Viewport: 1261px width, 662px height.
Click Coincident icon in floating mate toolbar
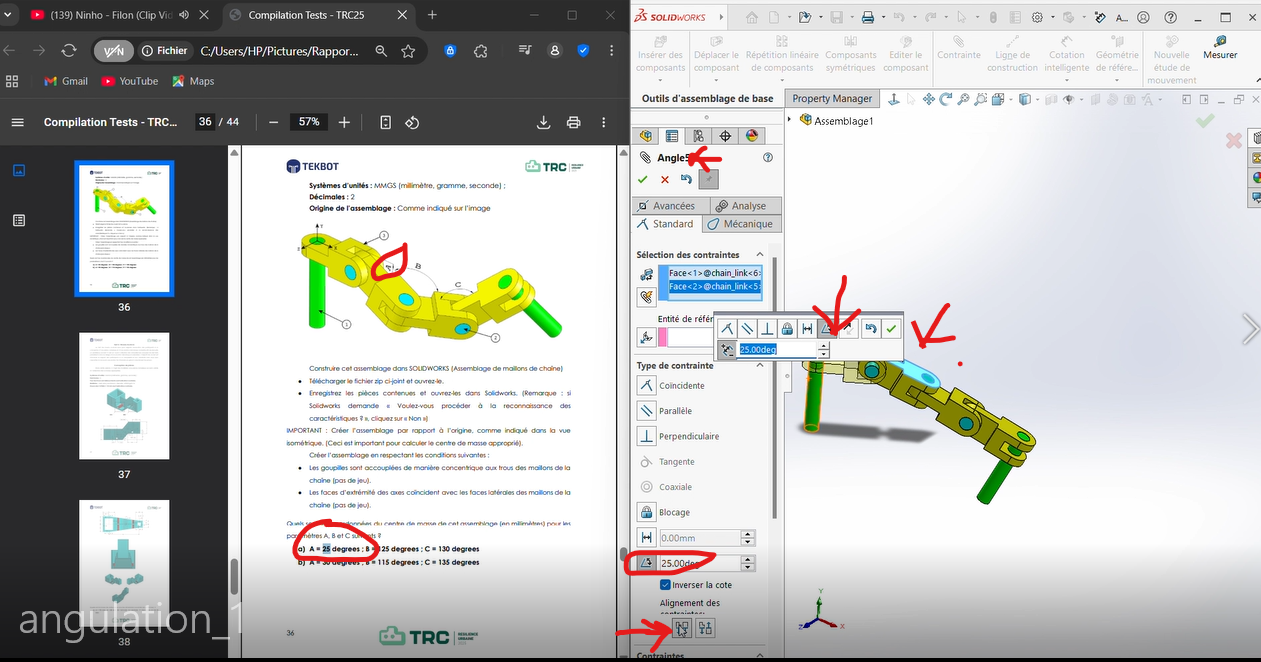728,328
